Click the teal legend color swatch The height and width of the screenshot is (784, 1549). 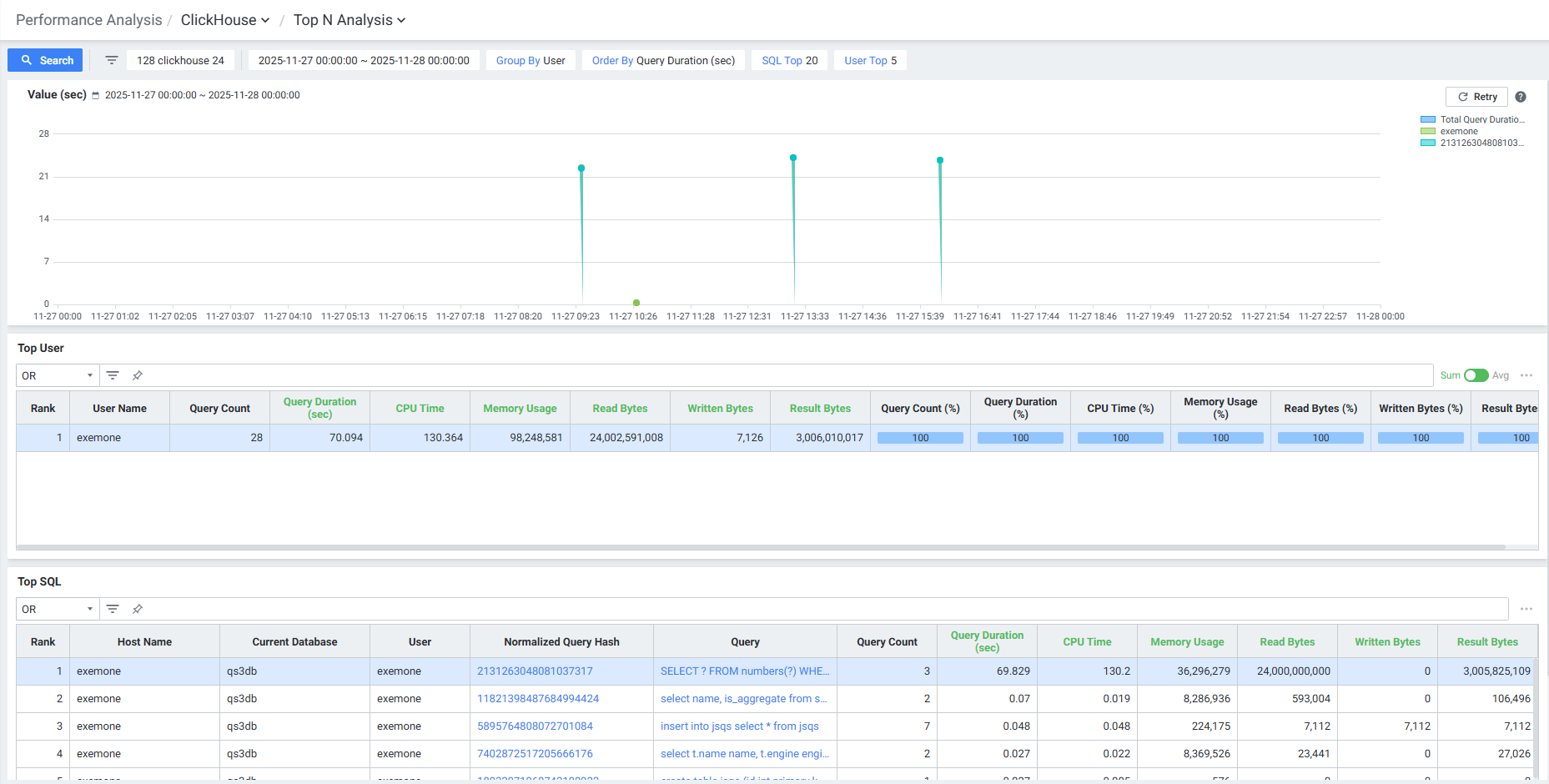pos(1428,143)
